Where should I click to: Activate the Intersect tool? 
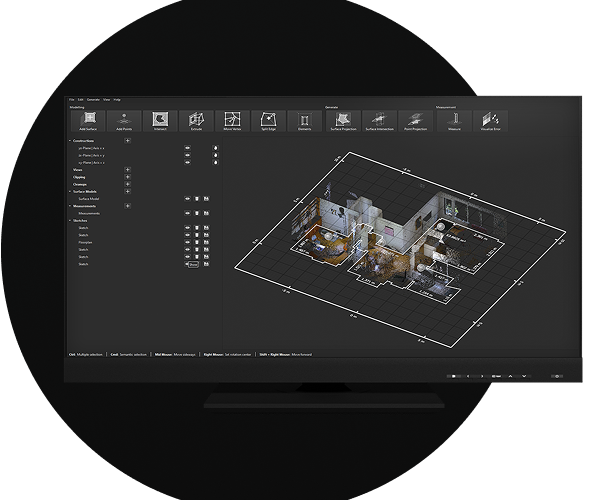tap(160, 121)
